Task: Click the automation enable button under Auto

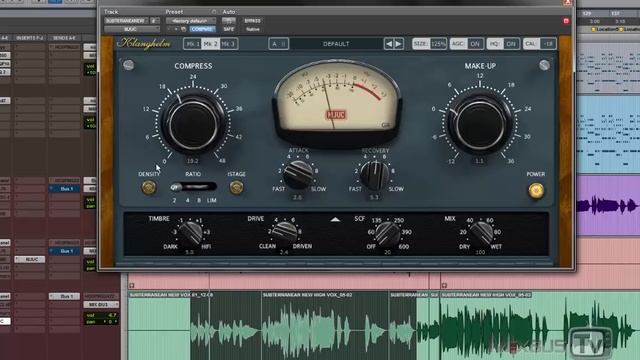Action: pyautogui.click(x=229, y=20)
